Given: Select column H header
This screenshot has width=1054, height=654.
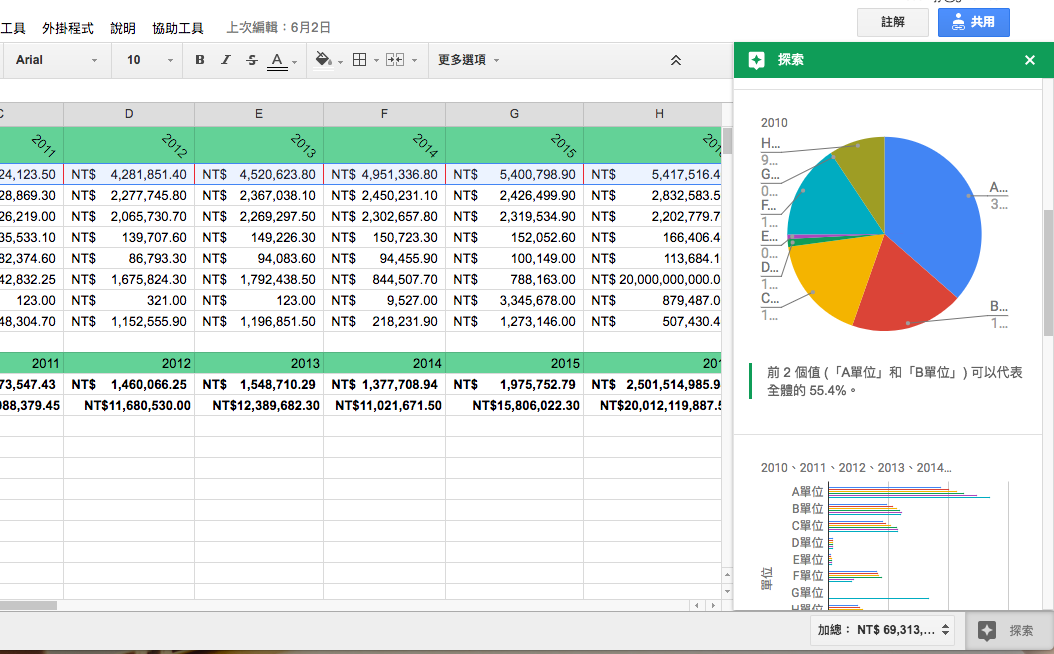Looking at the screenshot, I should point(653,114).
